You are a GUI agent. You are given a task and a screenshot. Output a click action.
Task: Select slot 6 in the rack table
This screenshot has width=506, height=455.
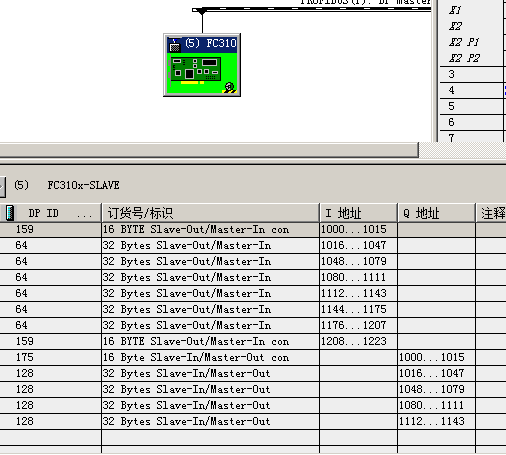[471, 122]
